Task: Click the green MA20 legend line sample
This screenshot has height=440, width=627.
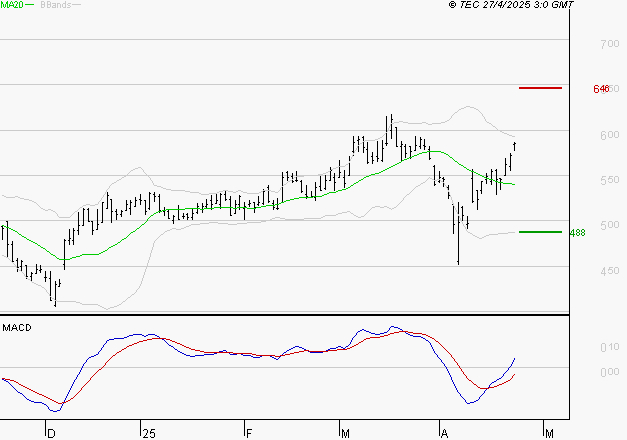Action: click(29, 6)
